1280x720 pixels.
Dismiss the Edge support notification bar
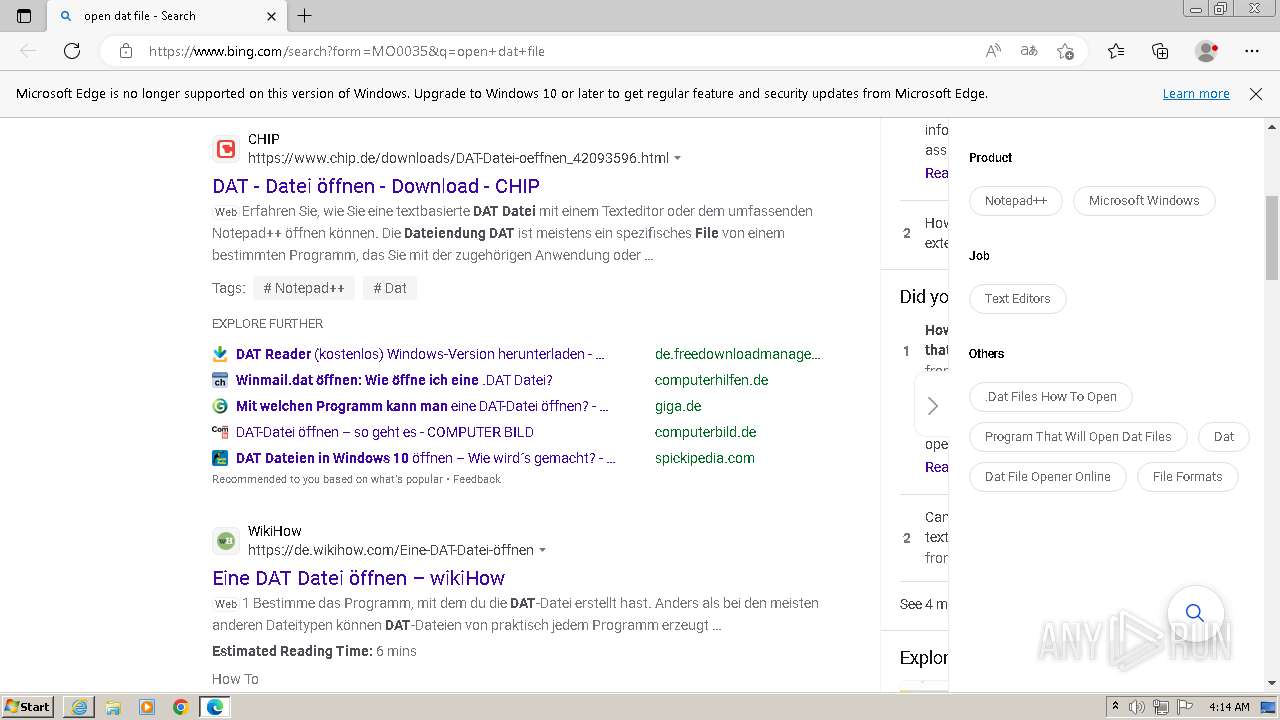point(1256,94)
